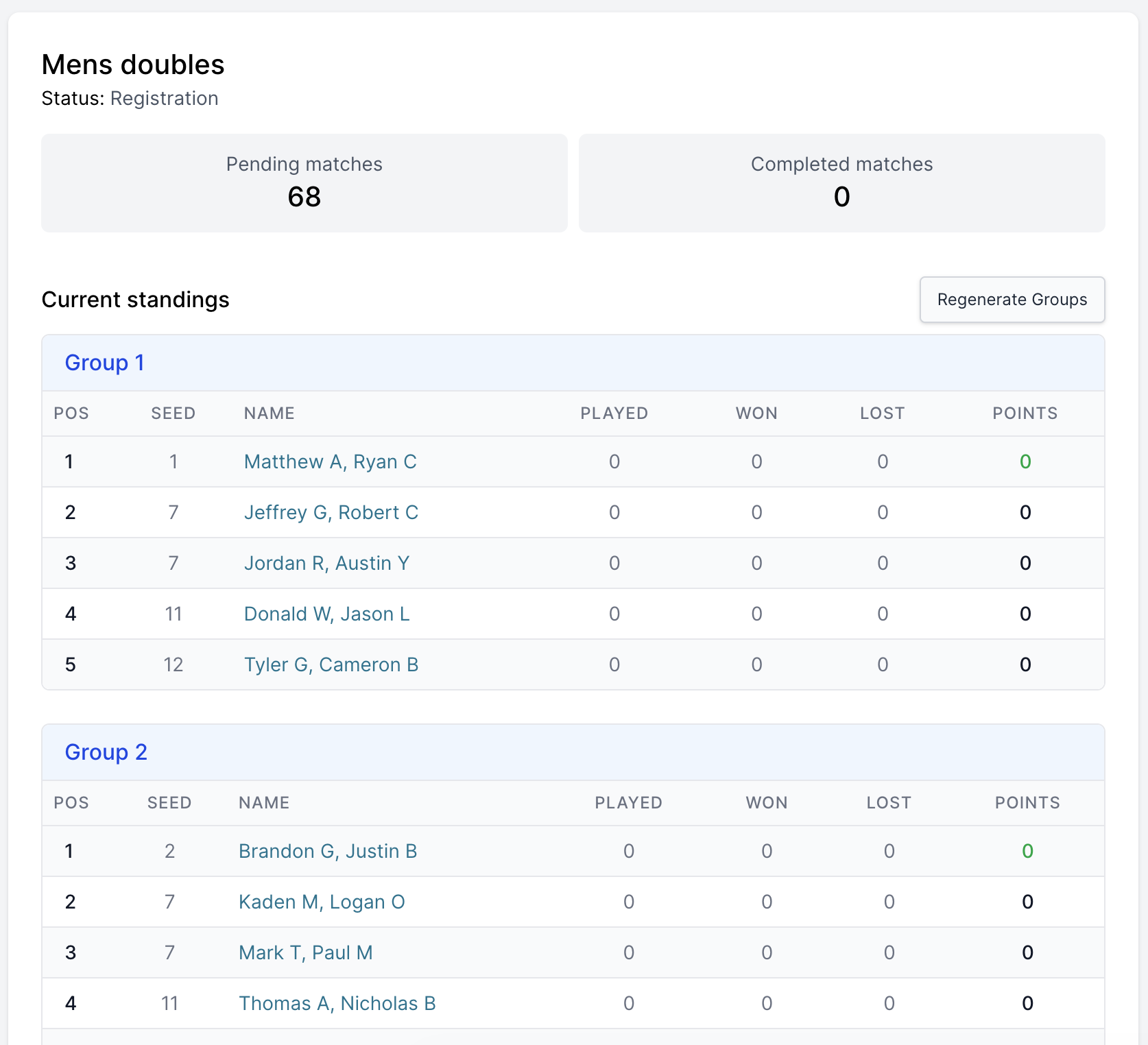
Task: Click the Registration status label
Action: [x=164, y=98]
